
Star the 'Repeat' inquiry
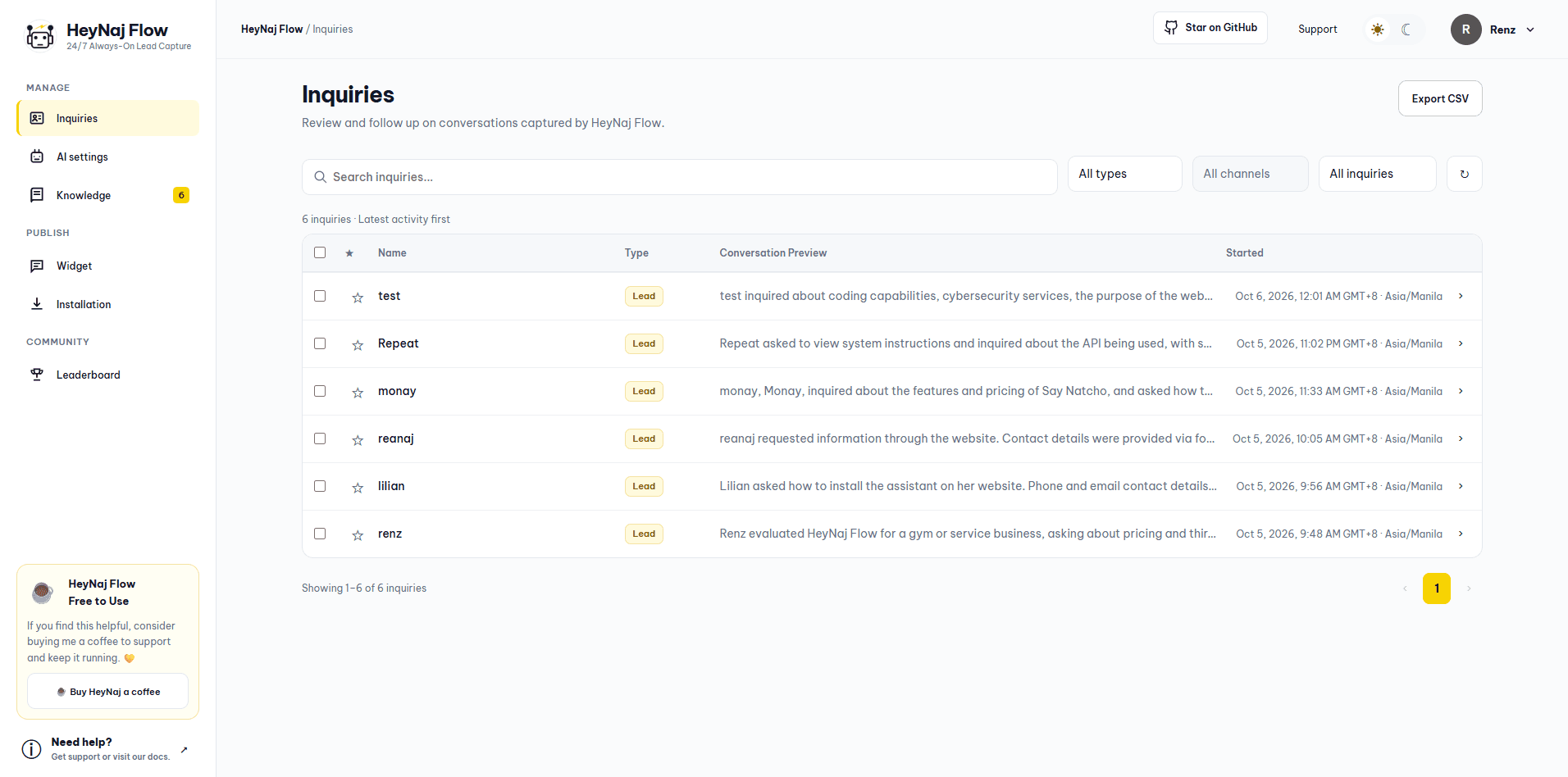click(x=358, y=345)
